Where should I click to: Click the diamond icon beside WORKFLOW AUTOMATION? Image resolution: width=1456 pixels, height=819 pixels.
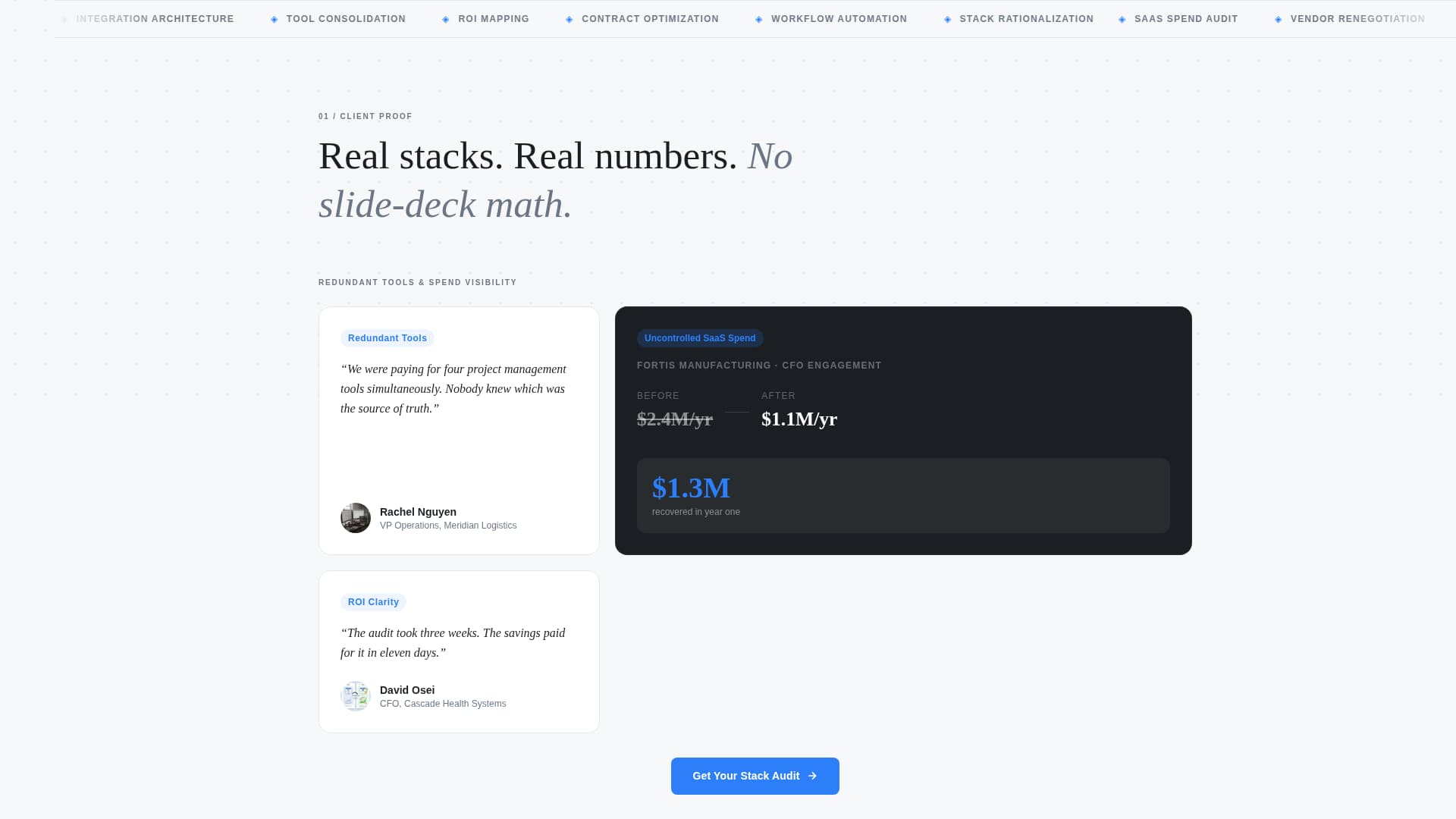pos(758,19)
